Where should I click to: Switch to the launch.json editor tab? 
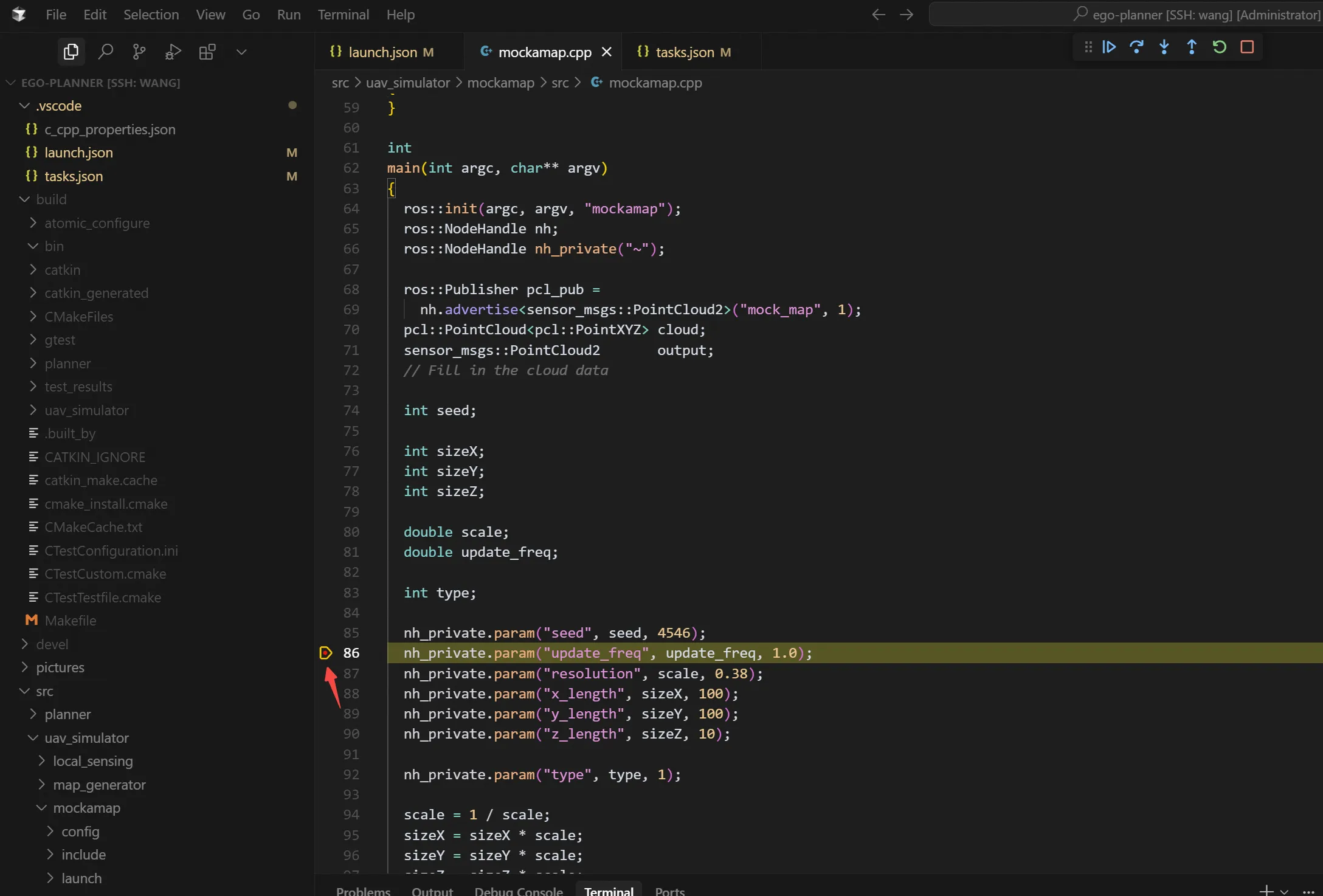pos(389,52)
